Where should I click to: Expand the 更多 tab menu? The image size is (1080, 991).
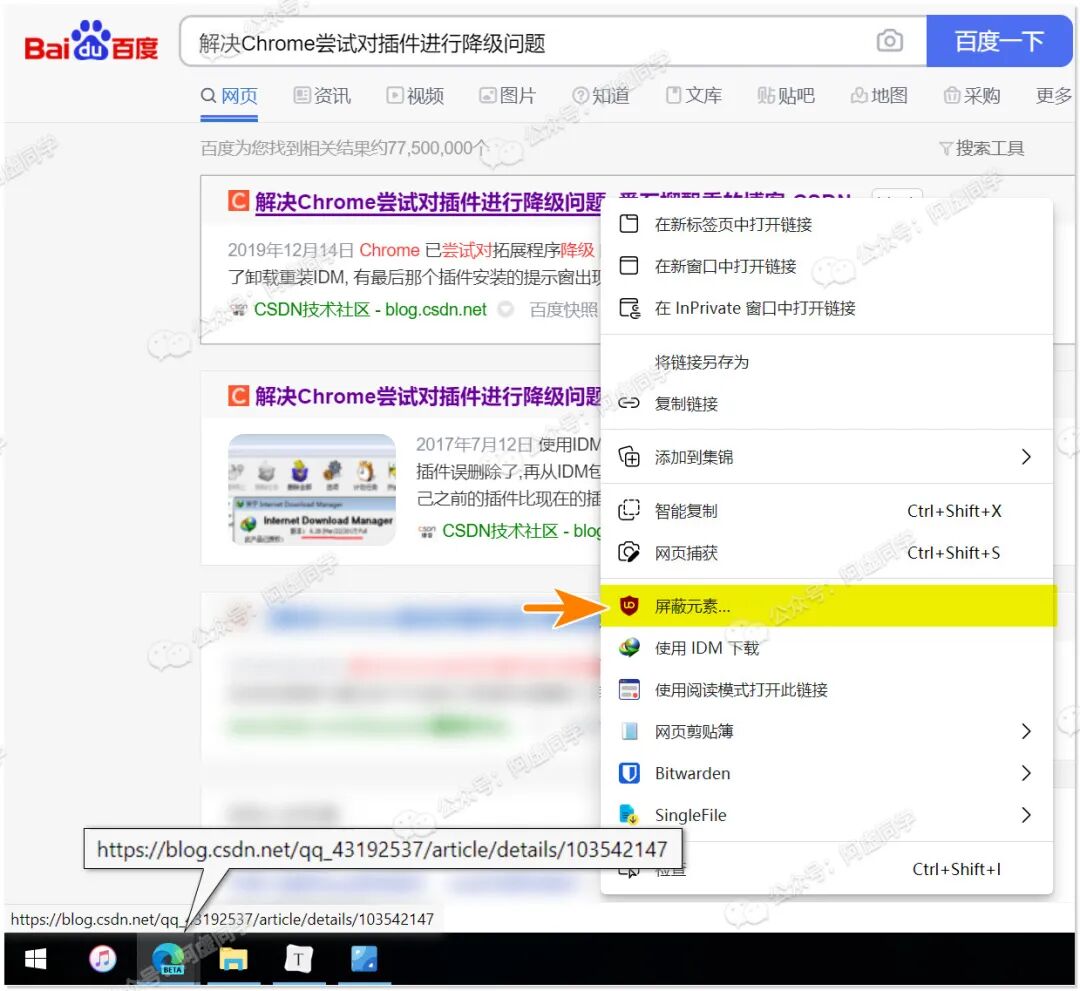(x=1054, y=96)
